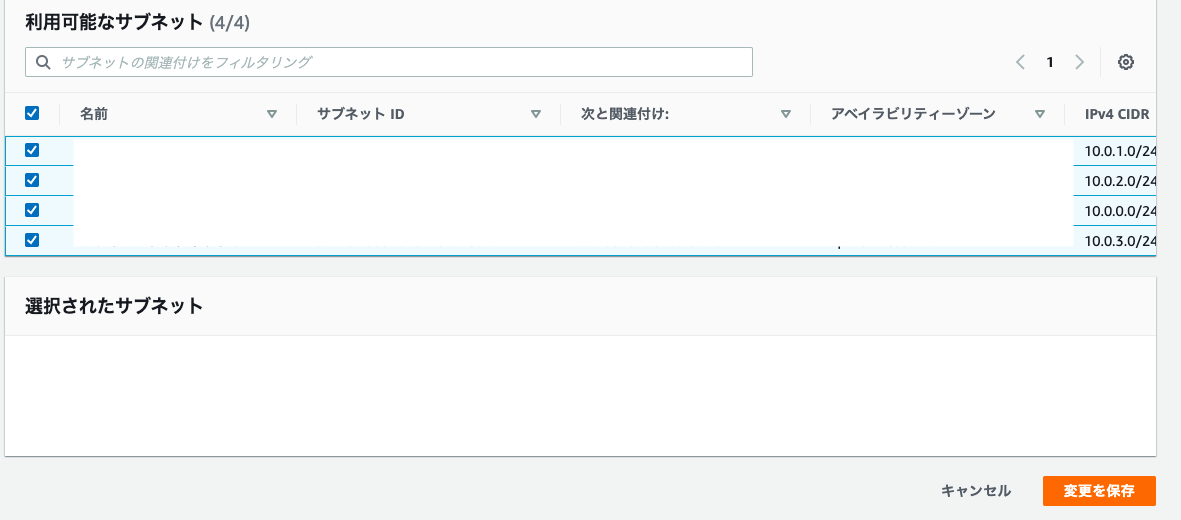Screen dimensions: 1181x520
Task: Sort by 名前 column arrow
Action: [x=272, y=115]
